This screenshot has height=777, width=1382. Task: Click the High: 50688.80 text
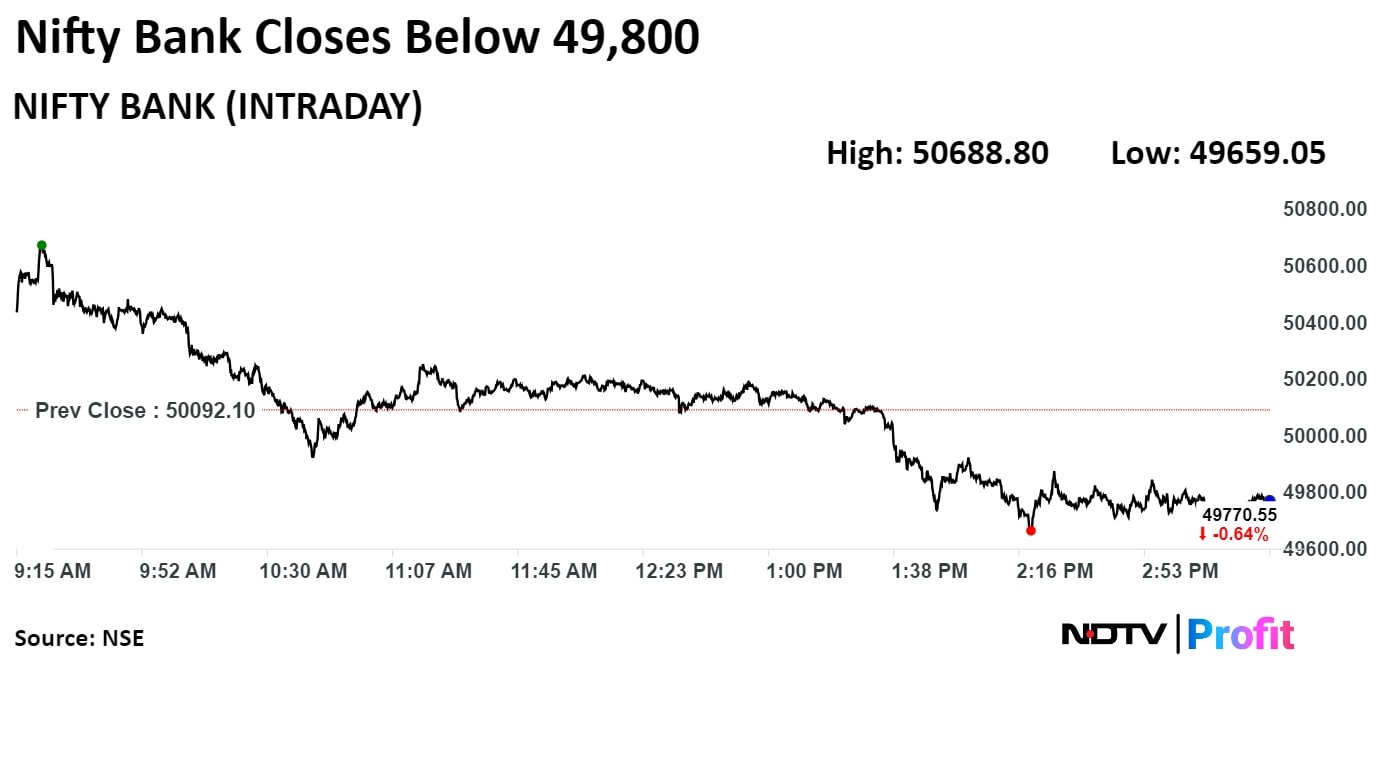click(937, 153)
